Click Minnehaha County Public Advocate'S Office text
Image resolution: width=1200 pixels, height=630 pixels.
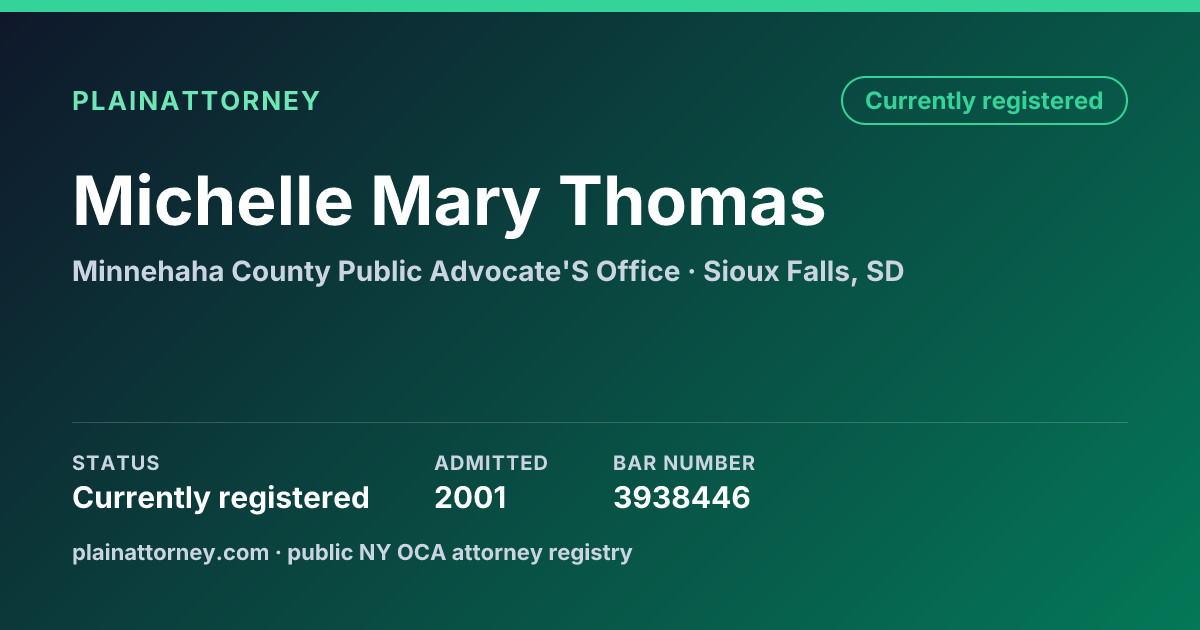(376, 271)
